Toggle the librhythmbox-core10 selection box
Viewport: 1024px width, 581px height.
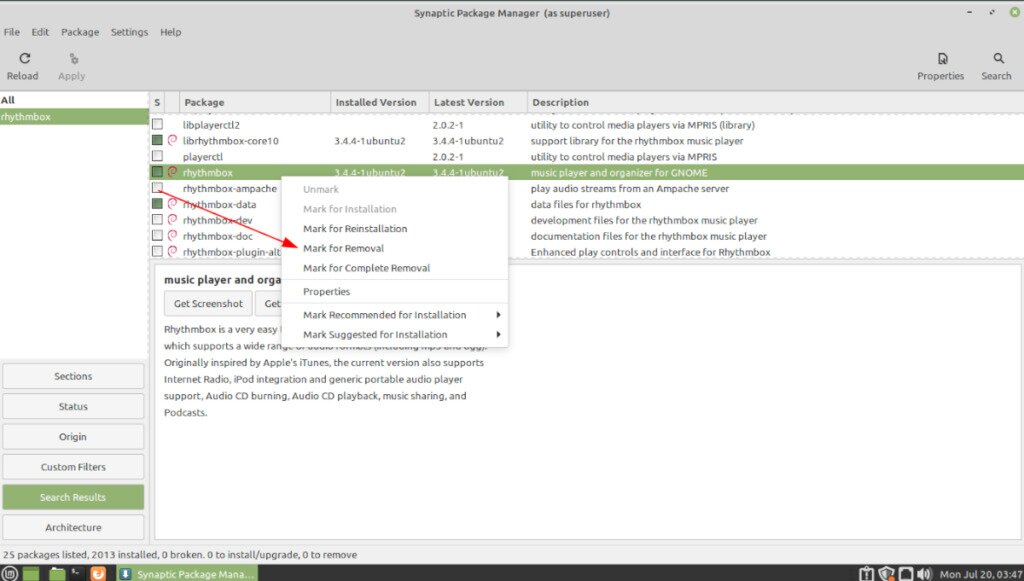click(x=156, y=140)
